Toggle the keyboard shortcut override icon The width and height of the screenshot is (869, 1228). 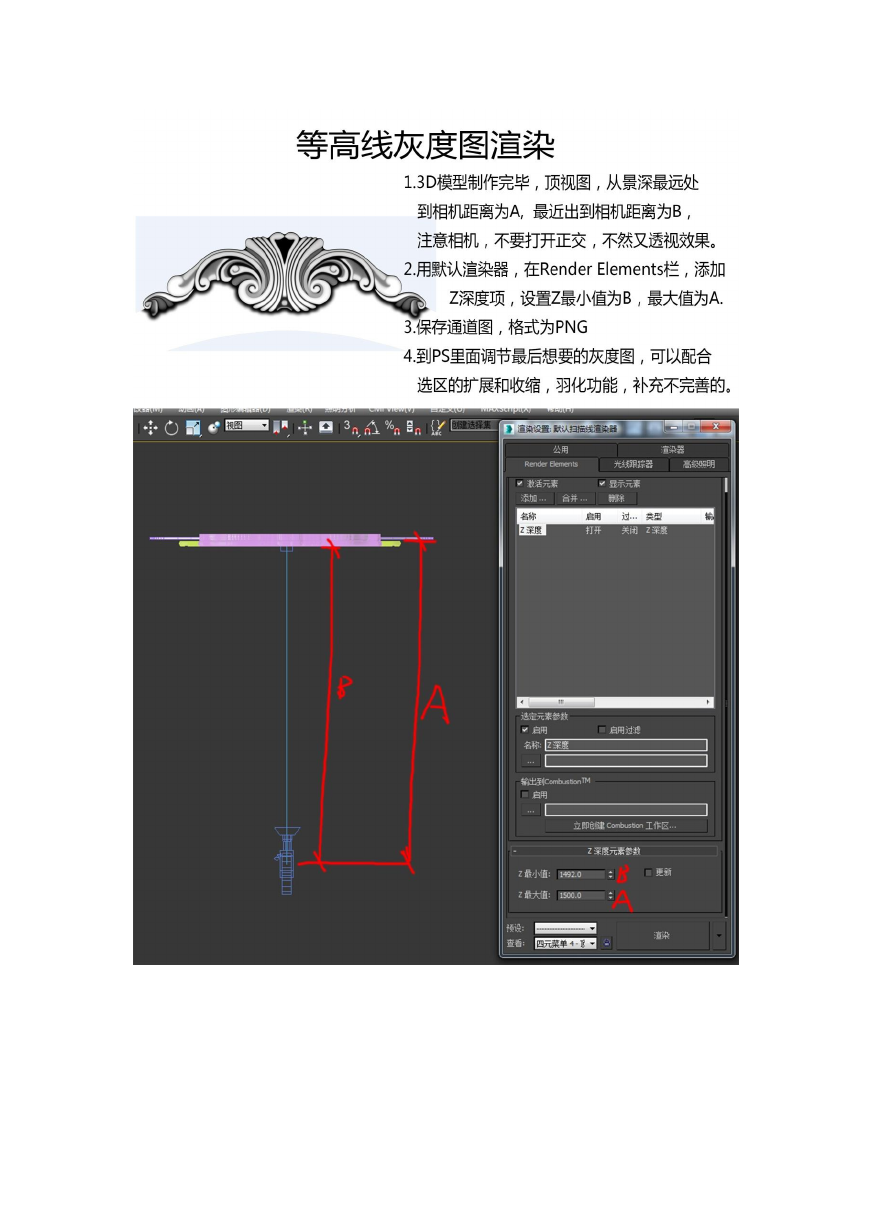click(x=326, y=428)
